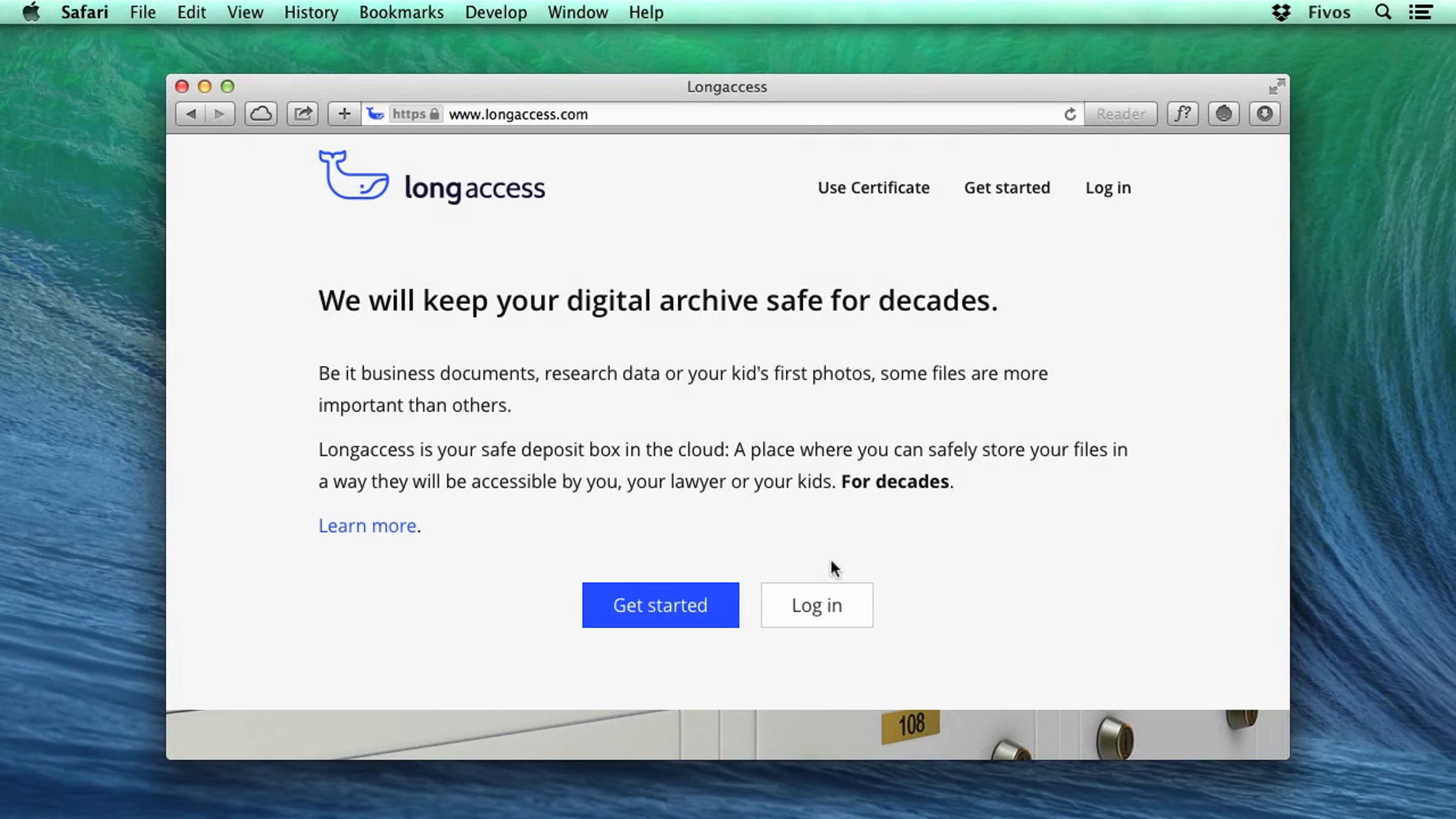Click the bold 'For decades' text
Image resolution: width=1456 pixels, height=819 pixels.
[895, 482]
